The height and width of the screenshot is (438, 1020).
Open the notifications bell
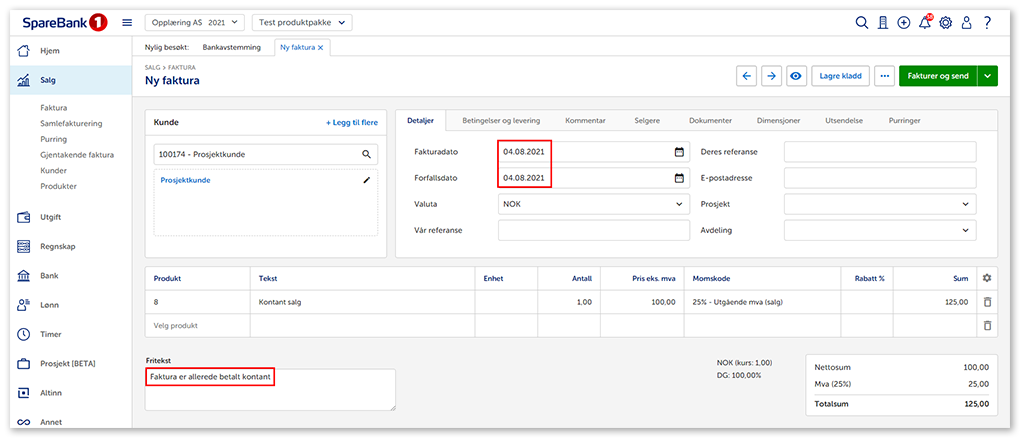coord(924,22)
